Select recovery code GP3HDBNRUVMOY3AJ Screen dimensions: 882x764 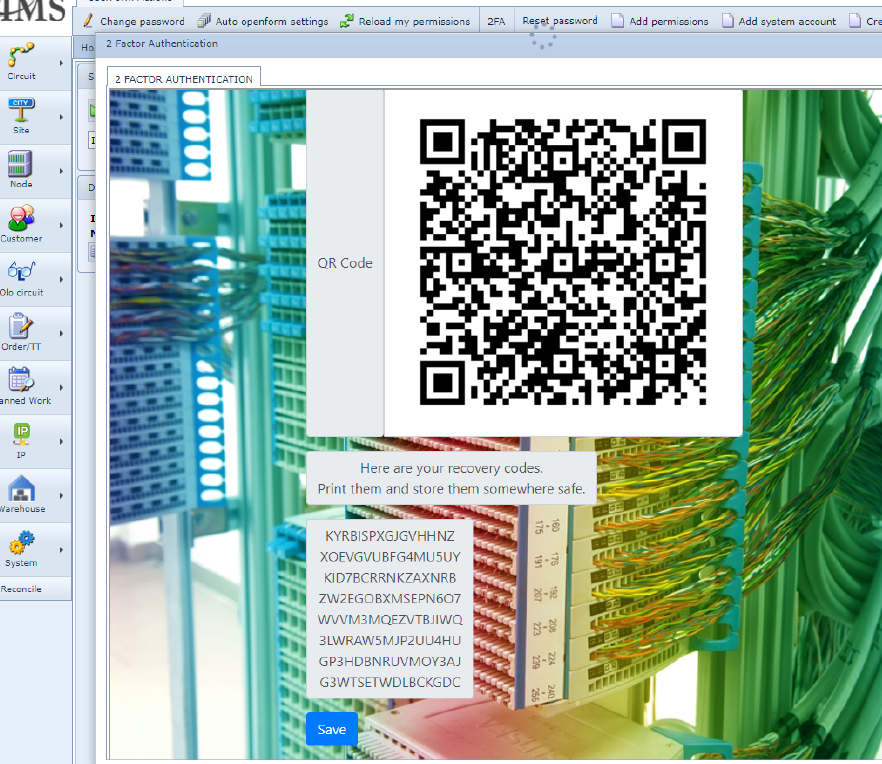390,661
